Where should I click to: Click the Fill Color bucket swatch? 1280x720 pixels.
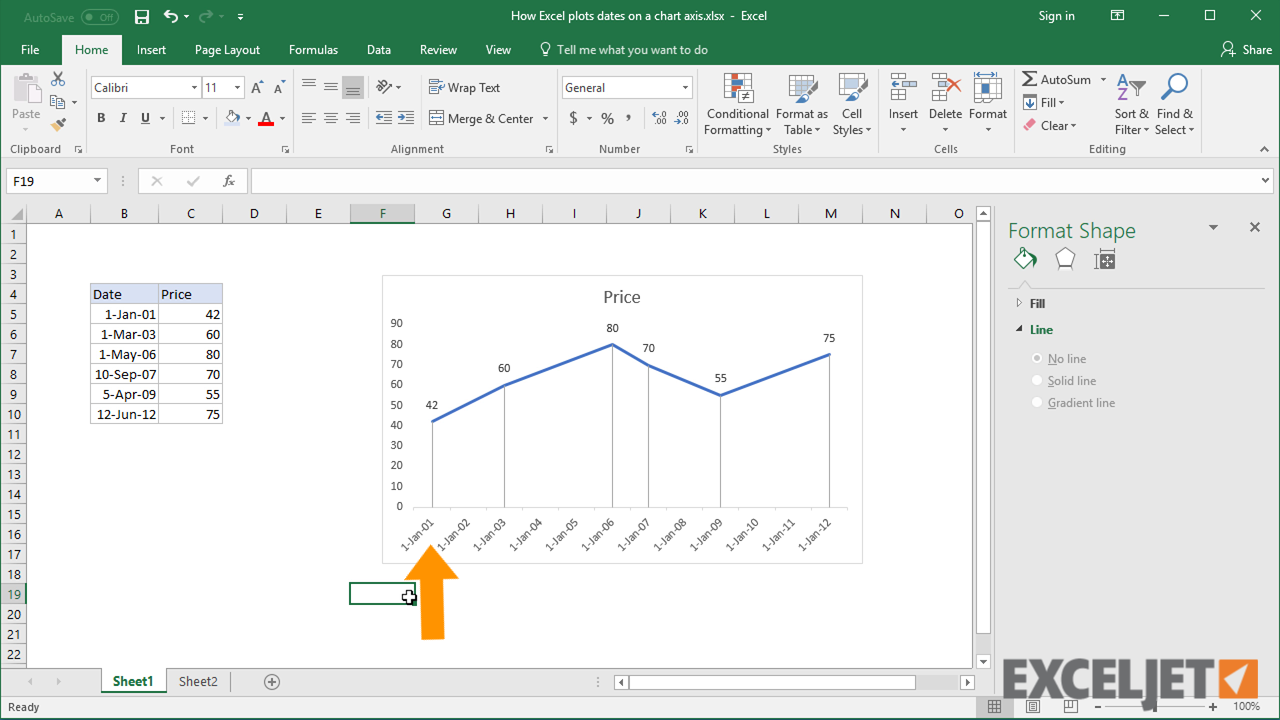tap(232, 118)
